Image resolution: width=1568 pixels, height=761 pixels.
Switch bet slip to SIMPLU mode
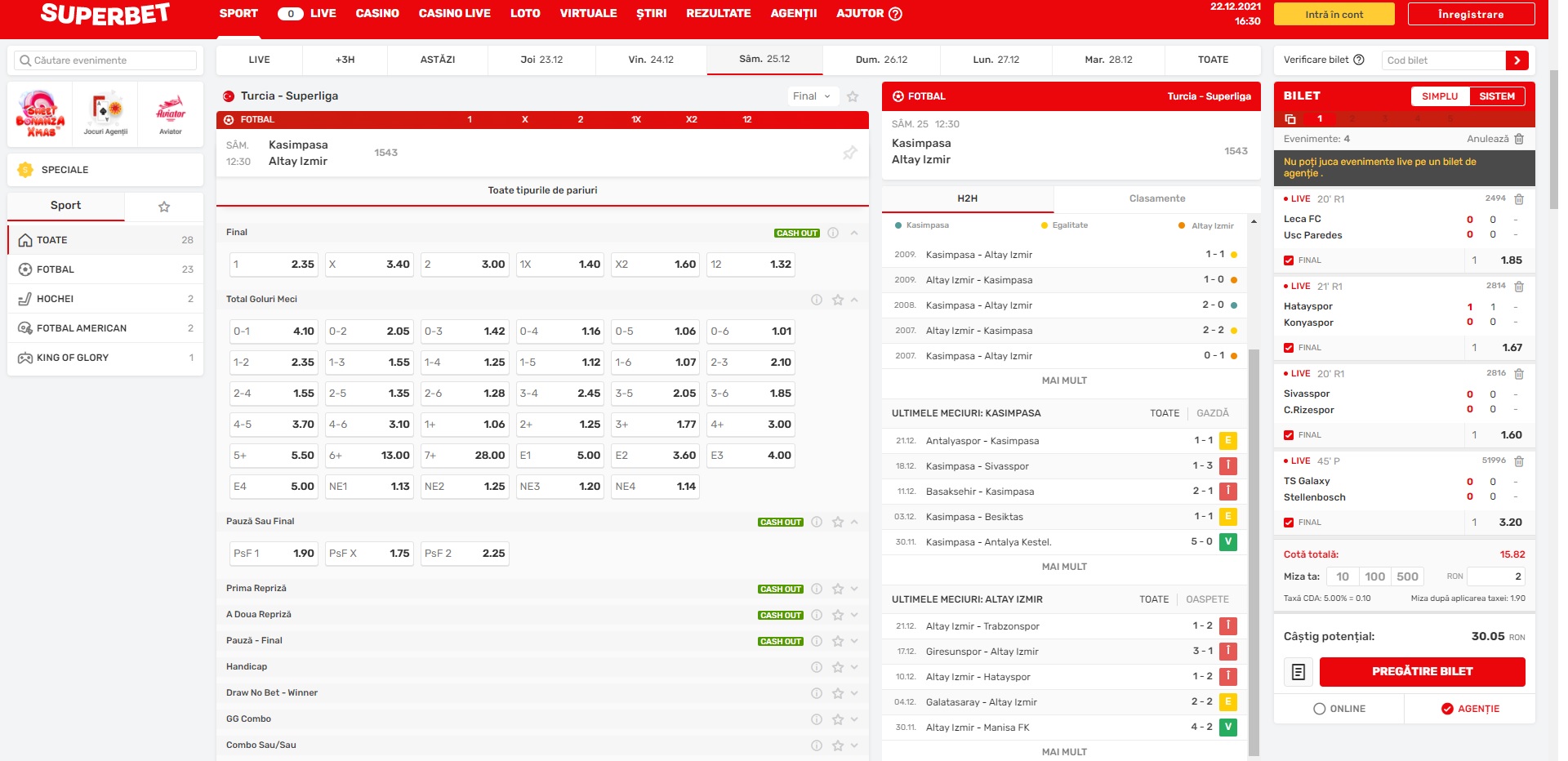[x=1440, y=96]
